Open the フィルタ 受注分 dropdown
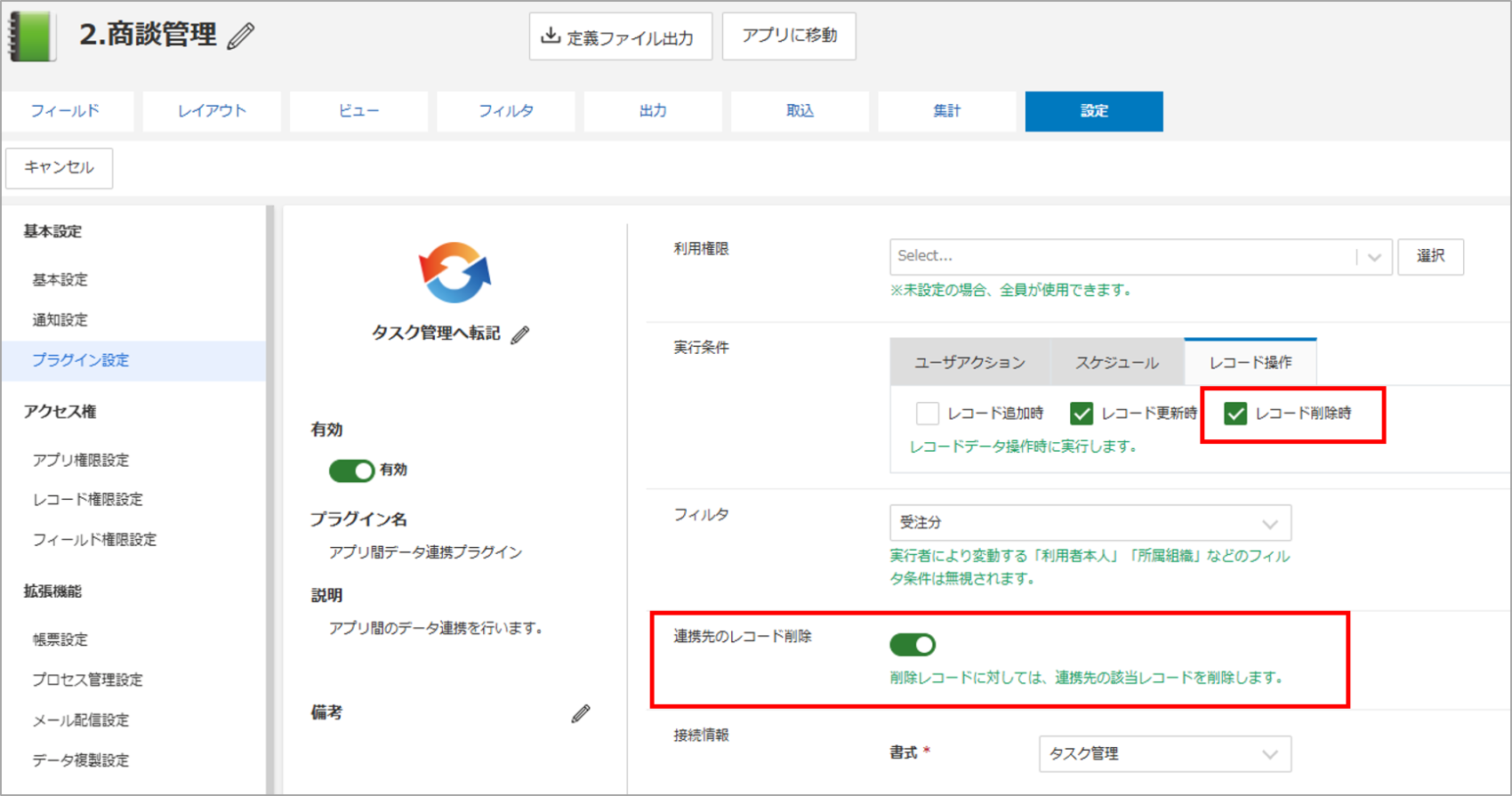Viewport: 1512px width, 796px height. (x=1090, y=523)
